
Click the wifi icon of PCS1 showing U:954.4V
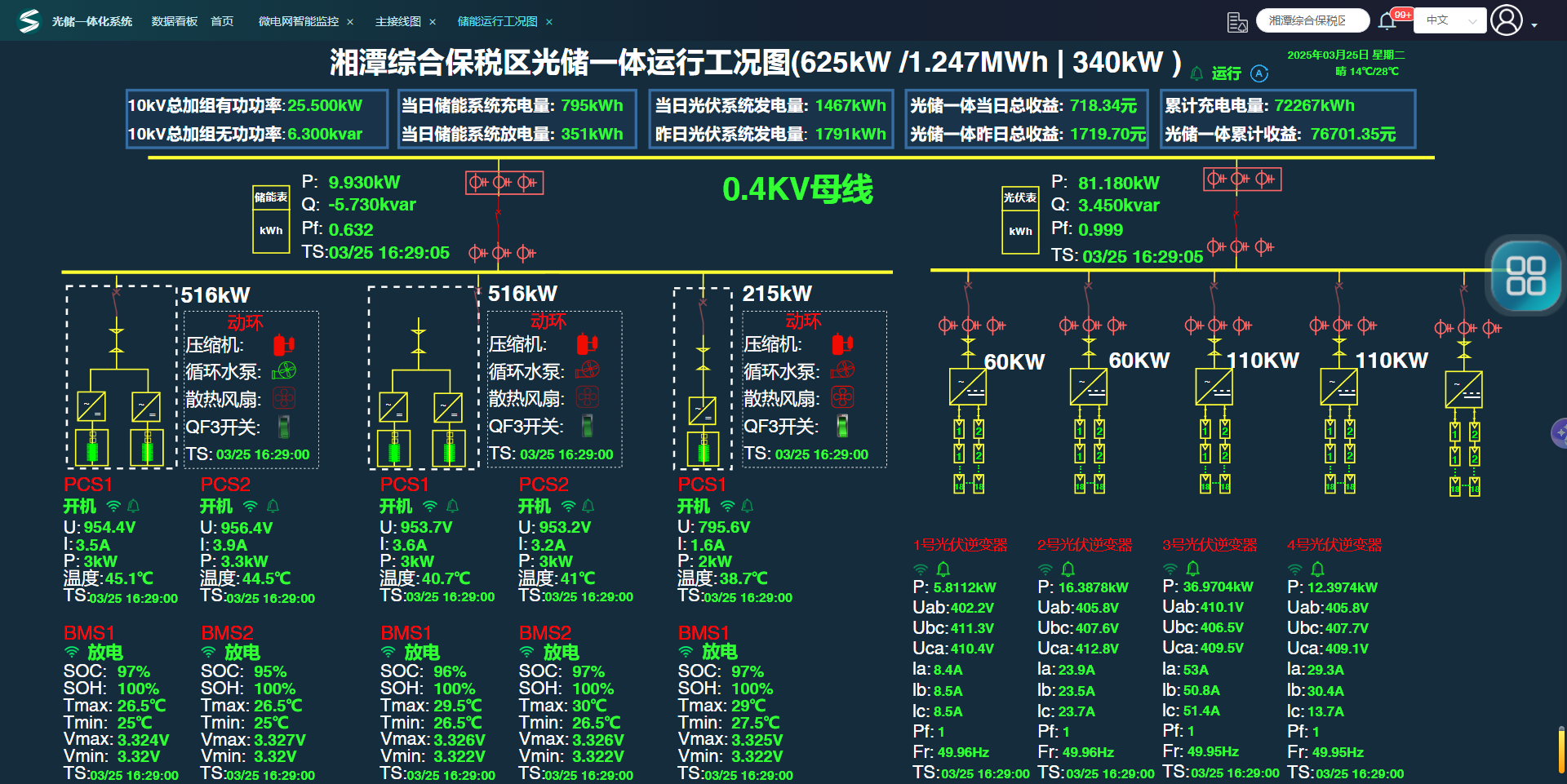113,506
